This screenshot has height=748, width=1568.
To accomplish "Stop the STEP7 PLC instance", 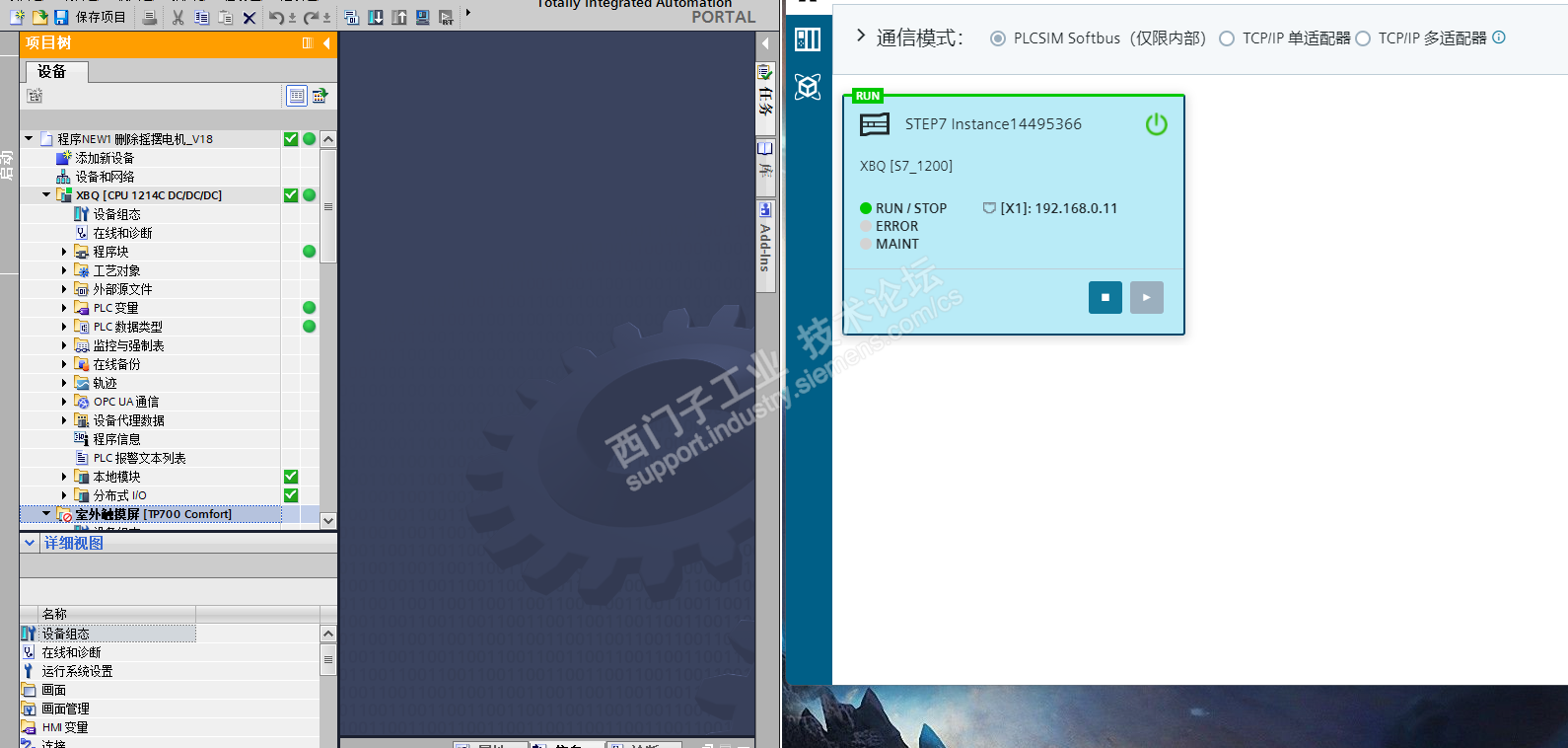I will tap(1105, 297).
